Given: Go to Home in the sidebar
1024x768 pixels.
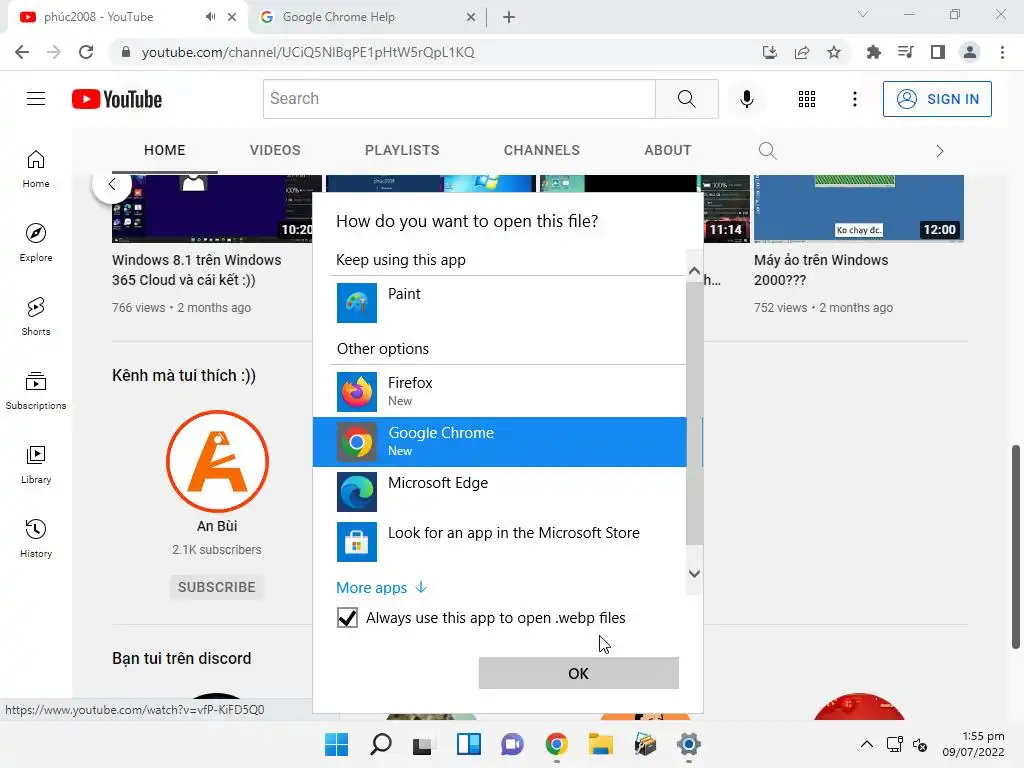Looking at the screenshot, I should point(36,169).
